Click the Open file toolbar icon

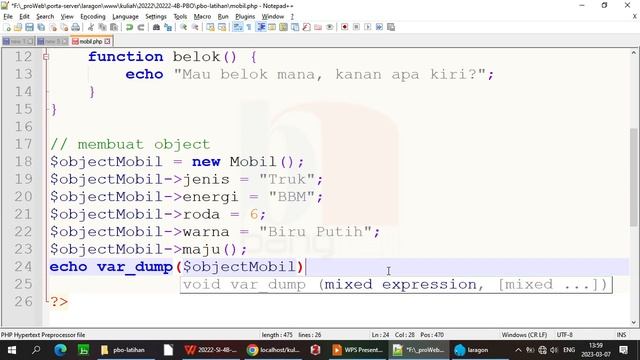tap(18, 27)
